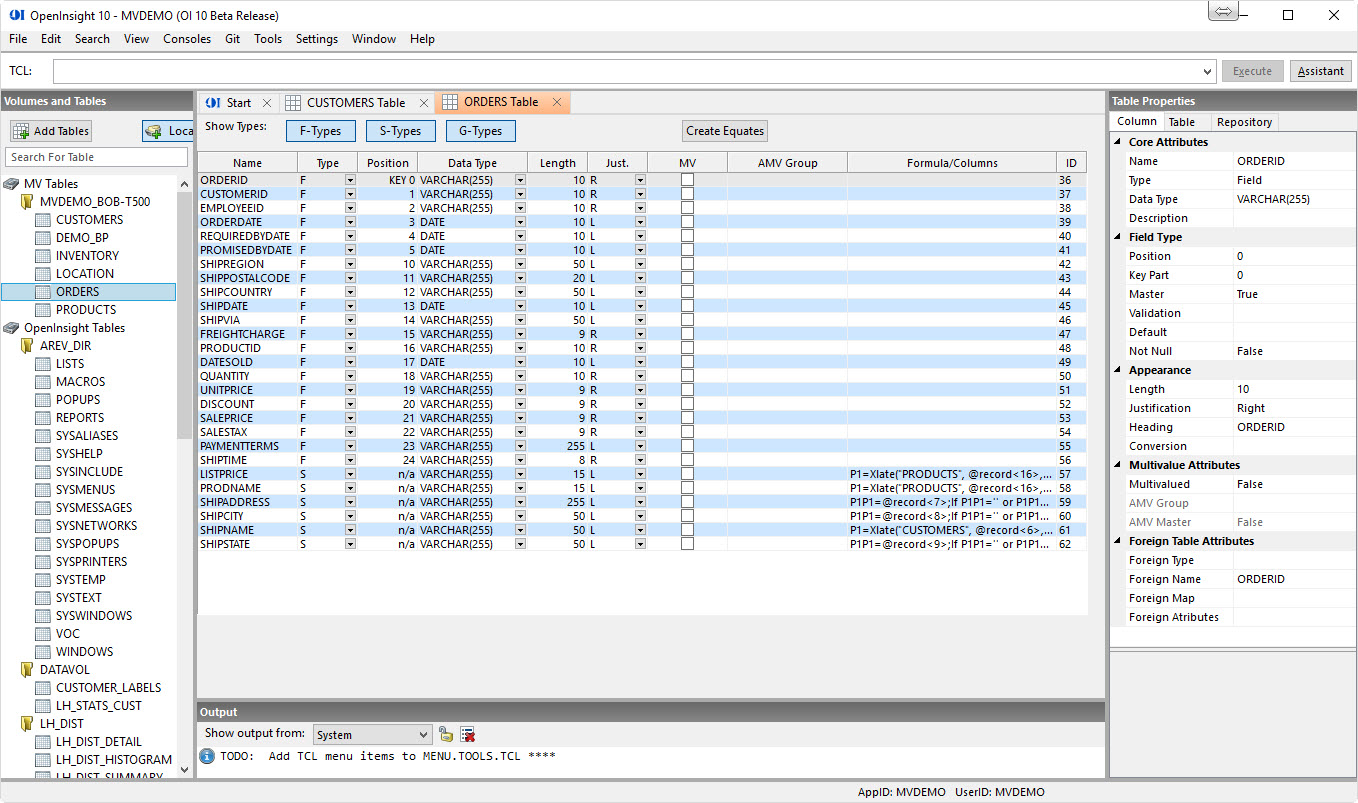The image size is (1358, 803).
Task: Click the Add Tables button
Action: coord(51,131)
